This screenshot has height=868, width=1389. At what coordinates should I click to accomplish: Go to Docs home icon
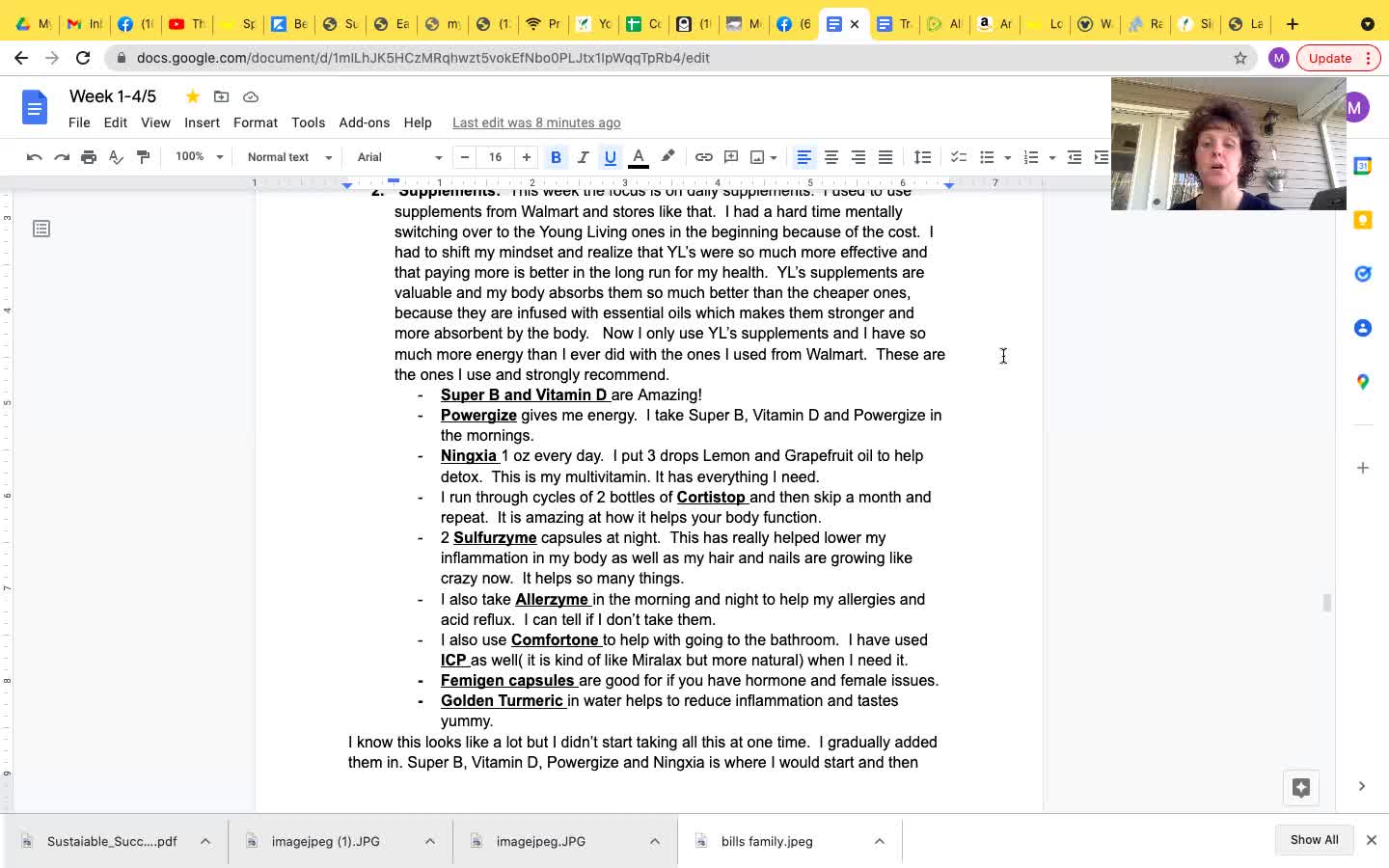click(x=35, y=107)
